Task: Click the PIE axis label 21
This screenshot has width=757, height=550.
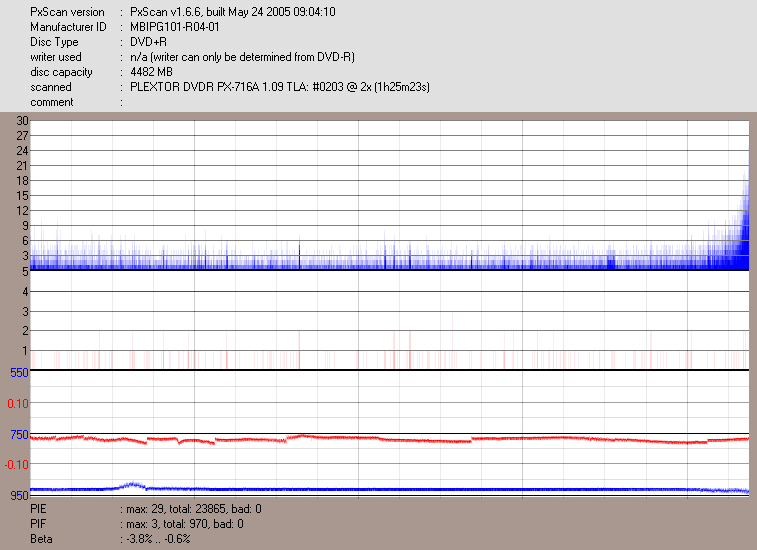Action: 22,166
